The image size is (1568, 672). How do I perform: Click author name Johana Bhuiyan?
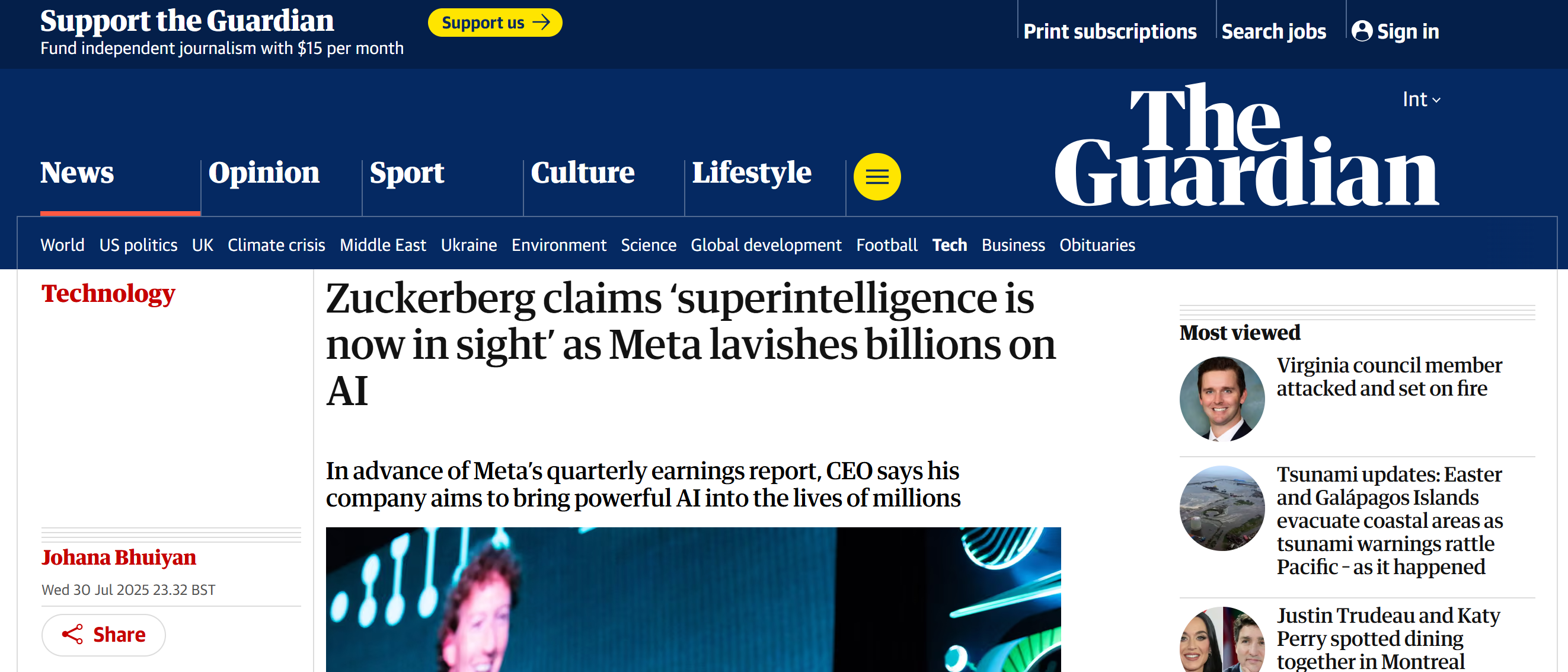(119, 557)
